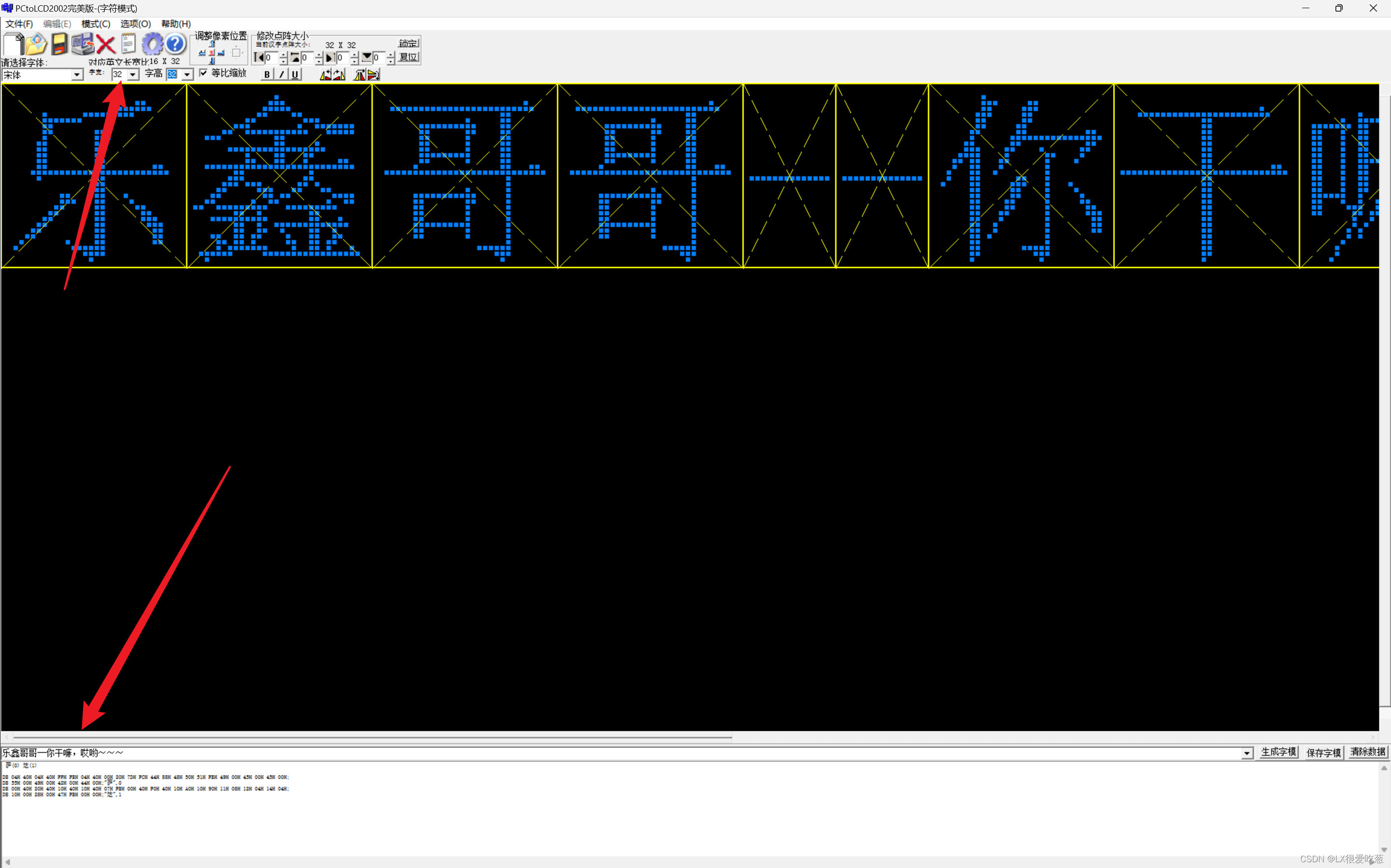Click the 保存字模 save button
This screenshot has width=1391, height=868.
pos(1323,752)
